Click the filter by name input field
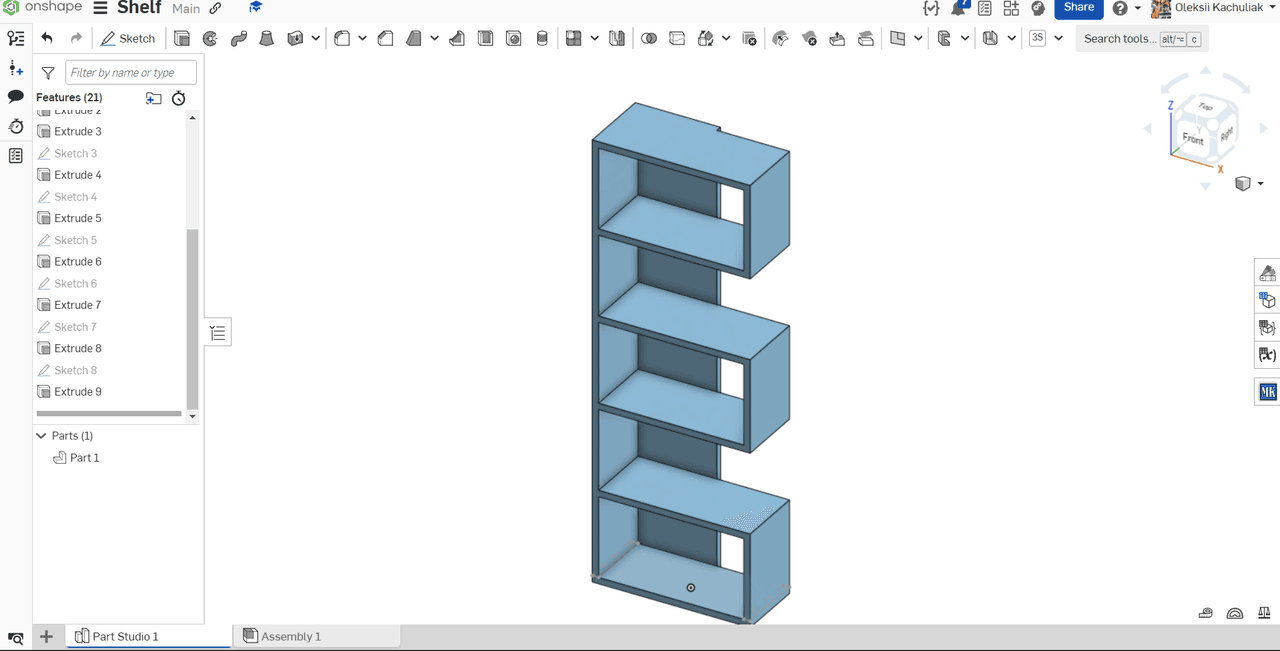The width and height of the screenshot is (1280, 651). click(x=130, y=72)
